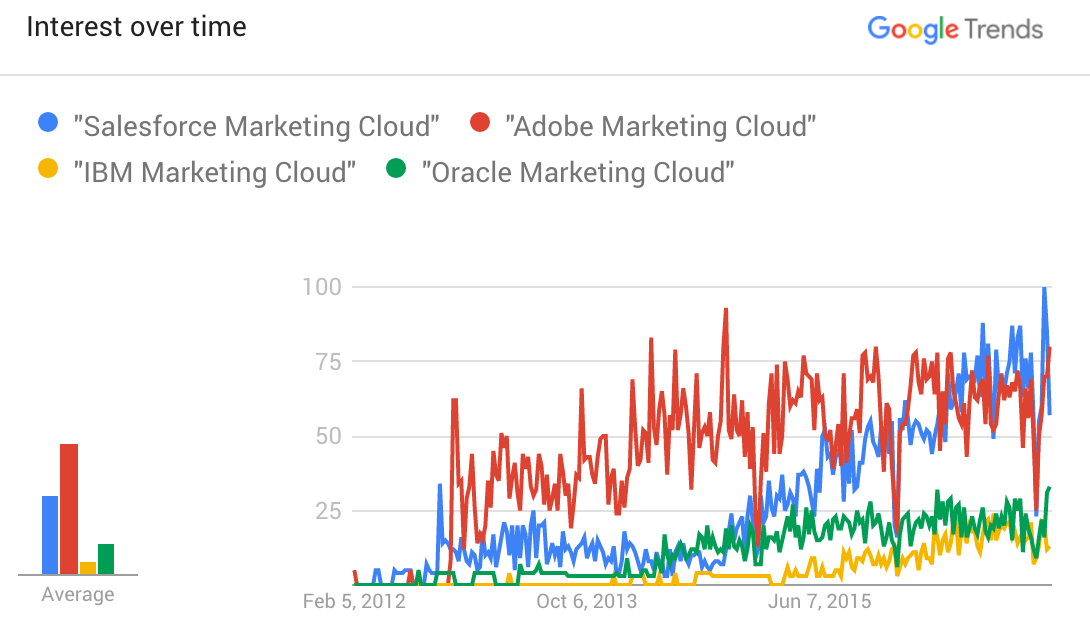
Task: Click the 50 y-axis value label
Action: coord(327,436)
